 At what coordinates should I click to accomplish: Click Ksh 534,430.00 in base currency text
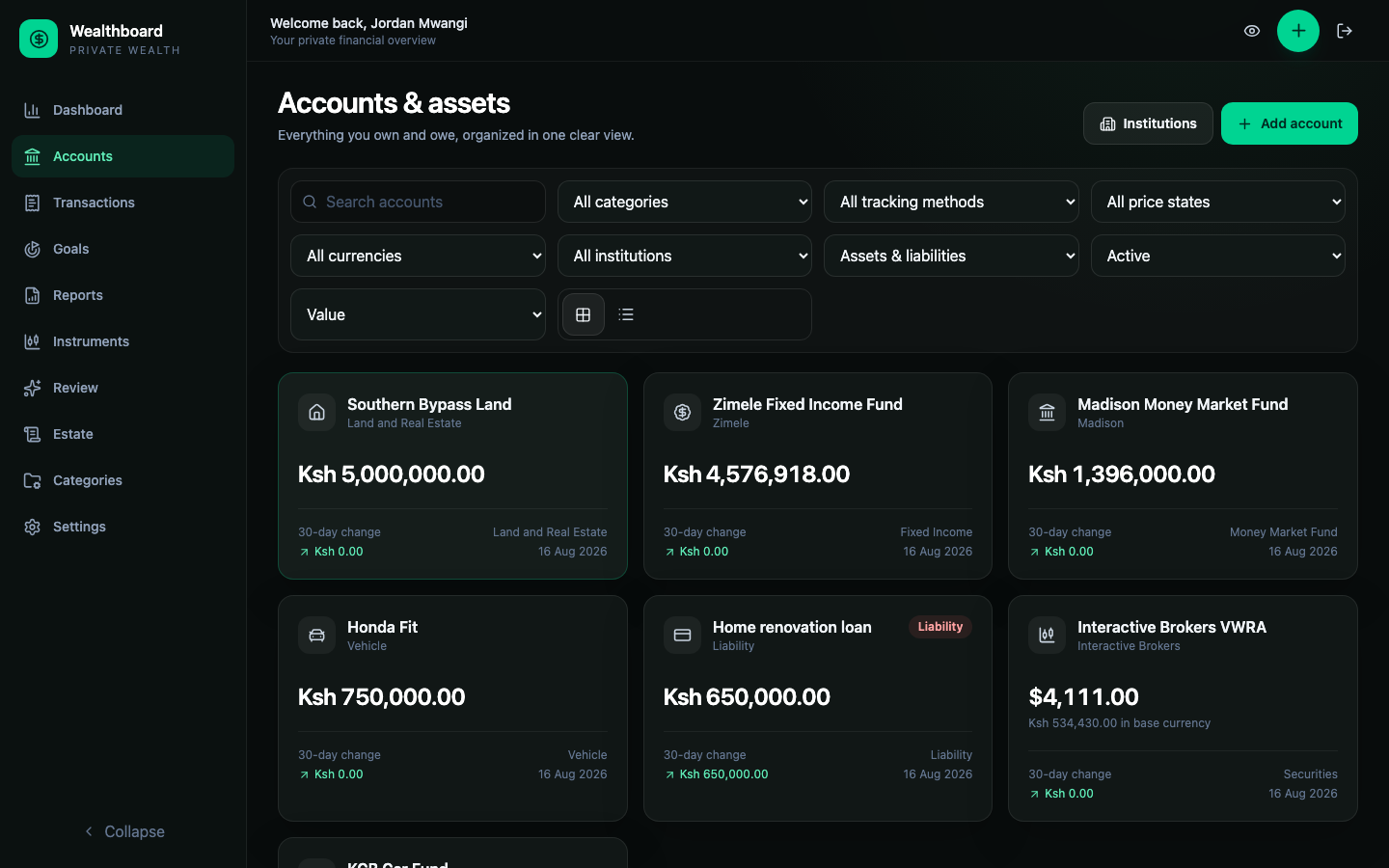(1119, 723)
